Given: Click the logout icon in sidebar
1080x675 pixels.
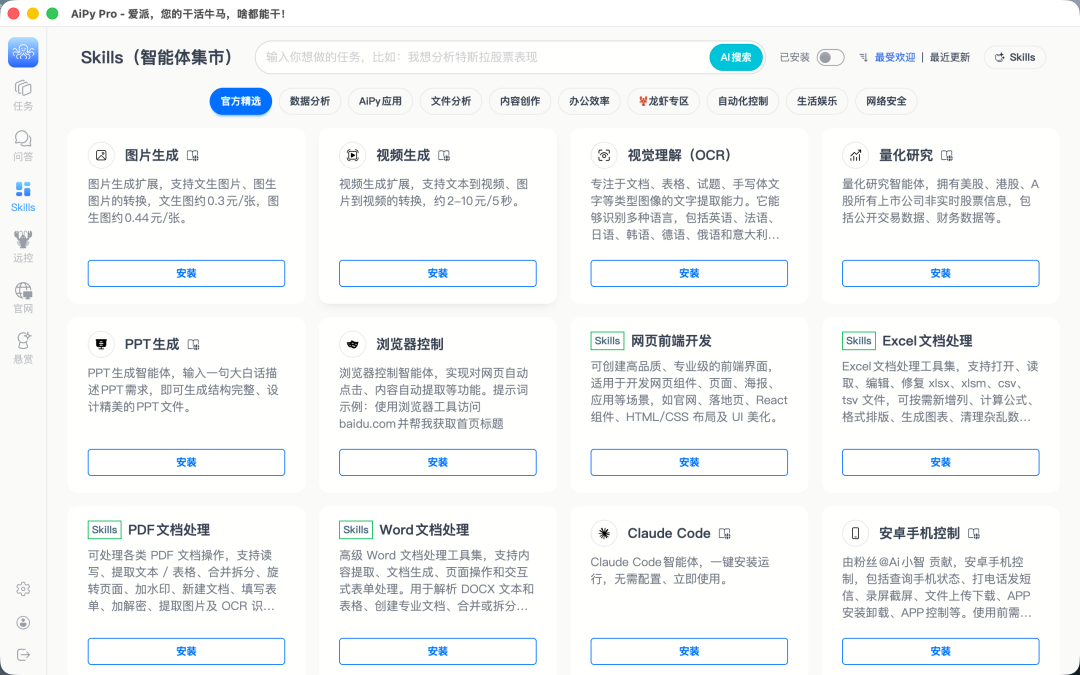Looking at the screenshot, I should tap(23, 654).
